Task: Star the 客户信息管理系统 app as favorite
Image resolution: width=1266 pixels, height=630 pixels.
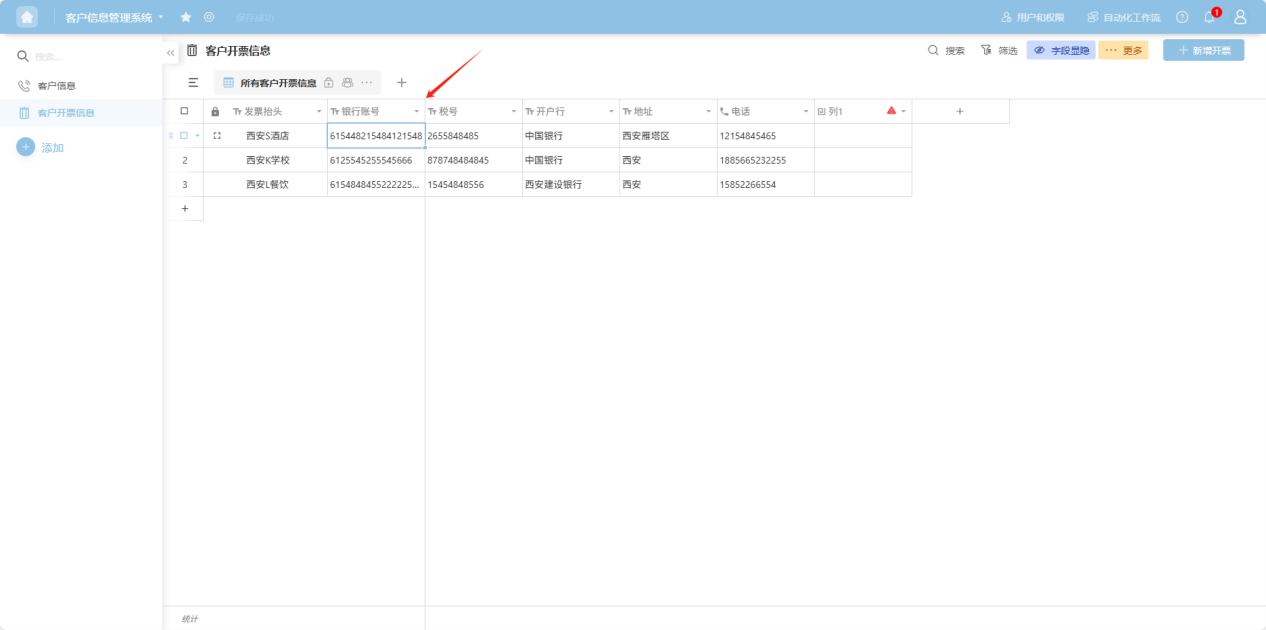Action: click(186, 17)
